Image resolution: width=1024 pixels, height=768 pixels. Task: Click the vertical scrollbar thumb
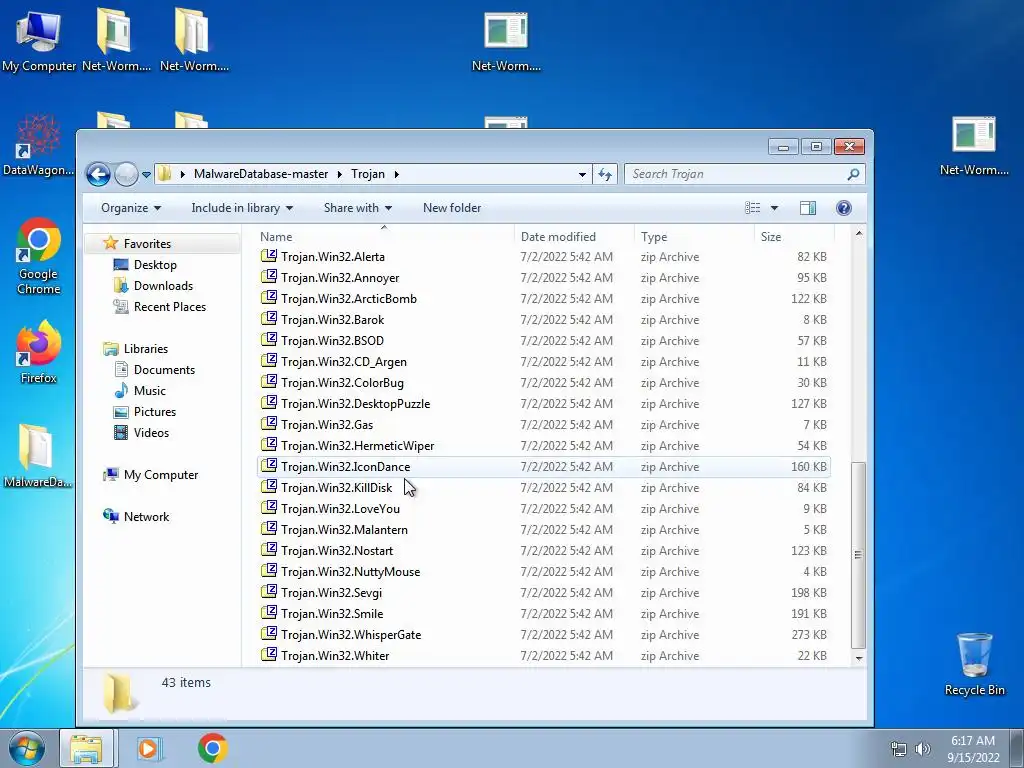859,554
